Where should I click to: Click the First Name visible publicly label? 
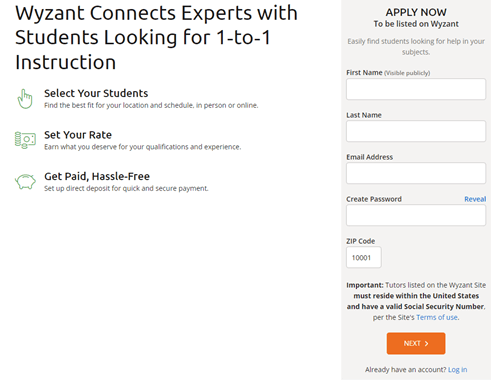tap(388, 73)
